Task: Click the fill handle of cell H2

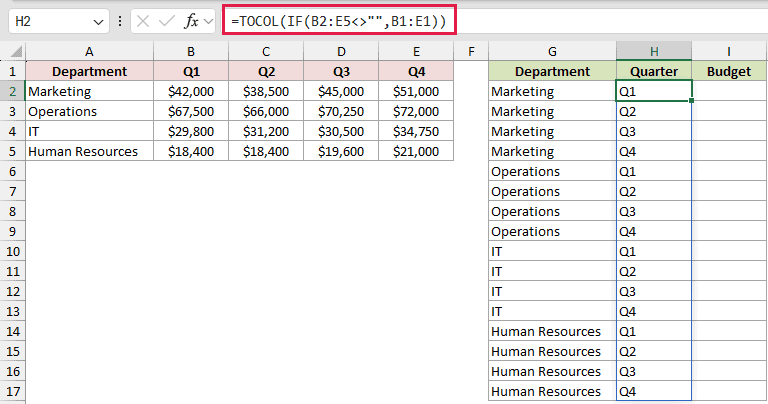Action: pyautogui.click(x=691, y=100)
